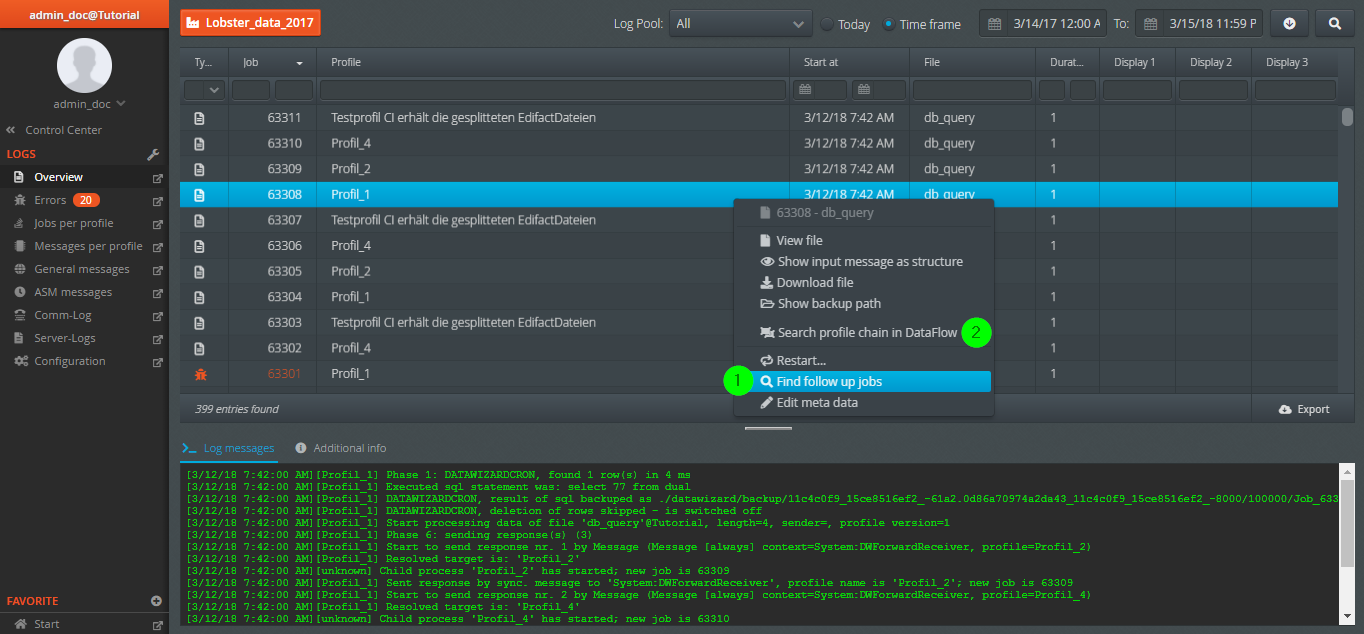Open Jobs per profile in sidebar
The width and height of the screenshot is (1364, 634).
pyautogui.click(x=74, y=223)
